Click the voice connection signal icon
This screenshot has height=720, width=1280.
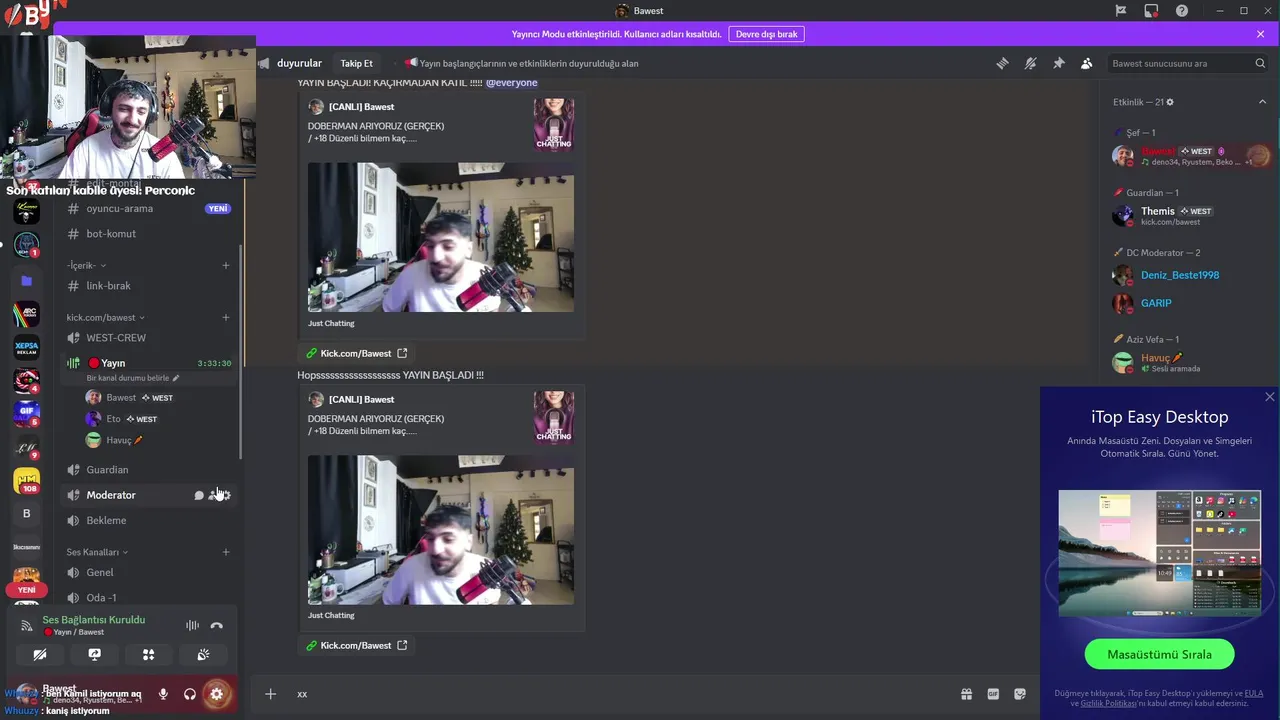[x=27, y=626]
